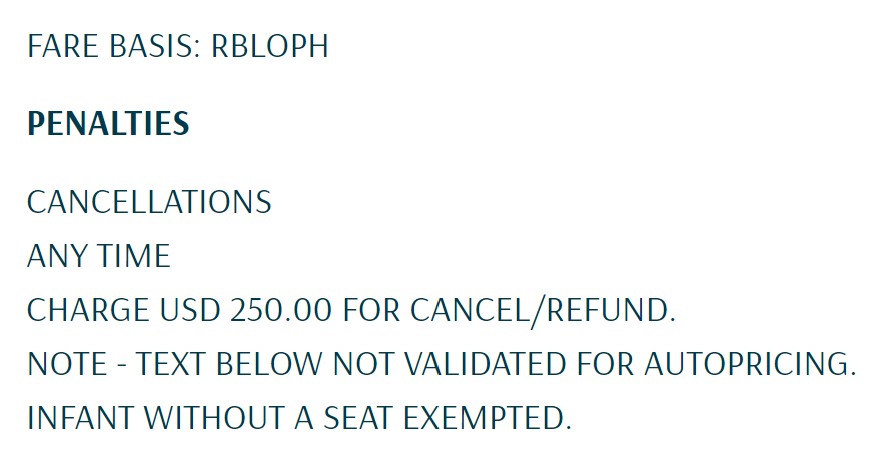
Task: Click the word FARE in first line
Action: [x=63, y=46]
